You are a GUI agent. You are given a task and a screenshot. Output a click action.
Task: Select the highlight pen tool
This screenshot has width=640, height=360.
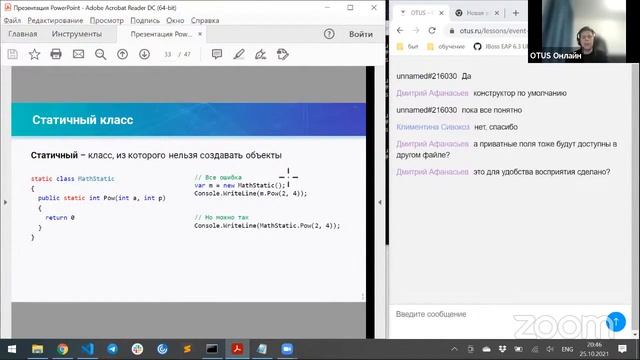(x=239, y=54)
